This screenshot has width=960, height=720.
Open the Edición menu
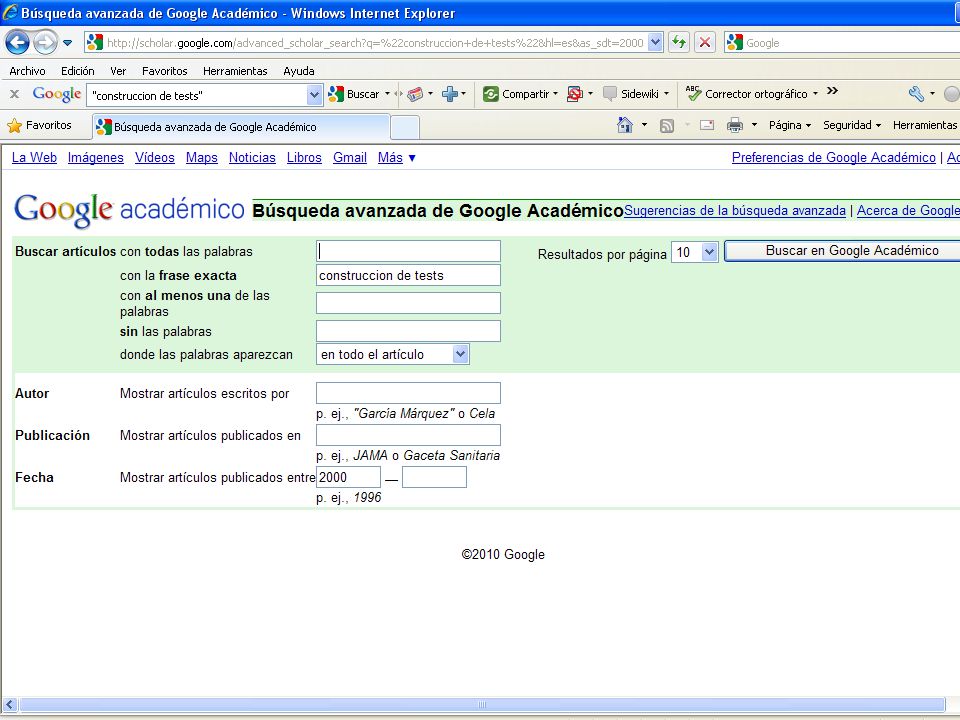pyautogui.click(x=78, y=71)
